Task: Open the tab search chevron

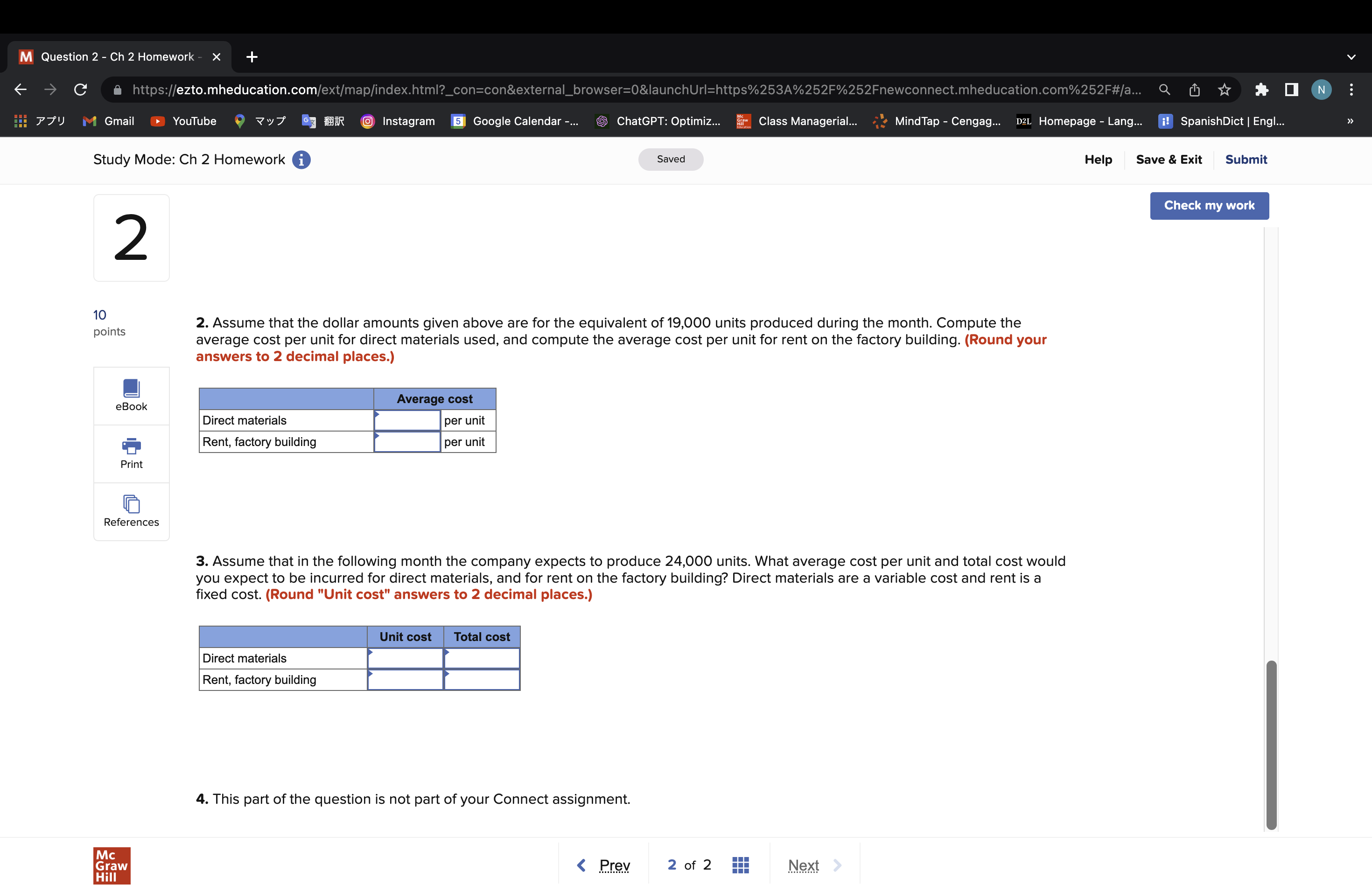Action: 1352,56
